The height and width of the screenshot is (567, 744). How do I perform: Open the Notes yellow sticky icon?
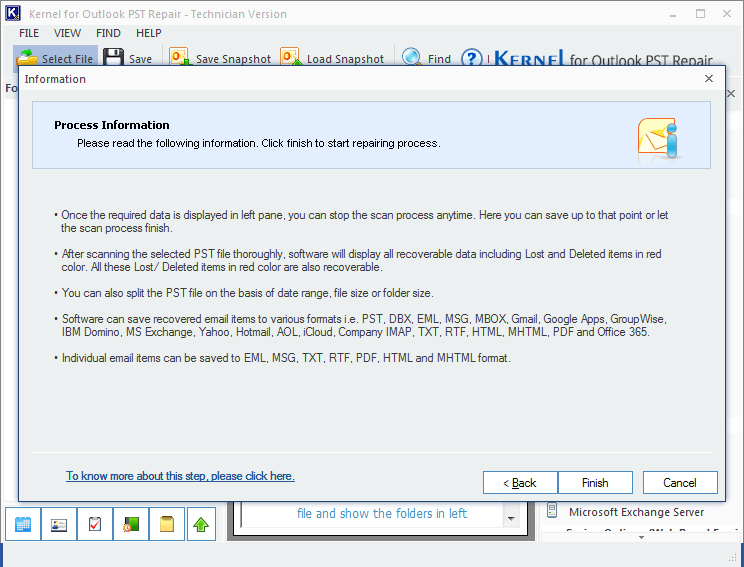click(167, 524)
